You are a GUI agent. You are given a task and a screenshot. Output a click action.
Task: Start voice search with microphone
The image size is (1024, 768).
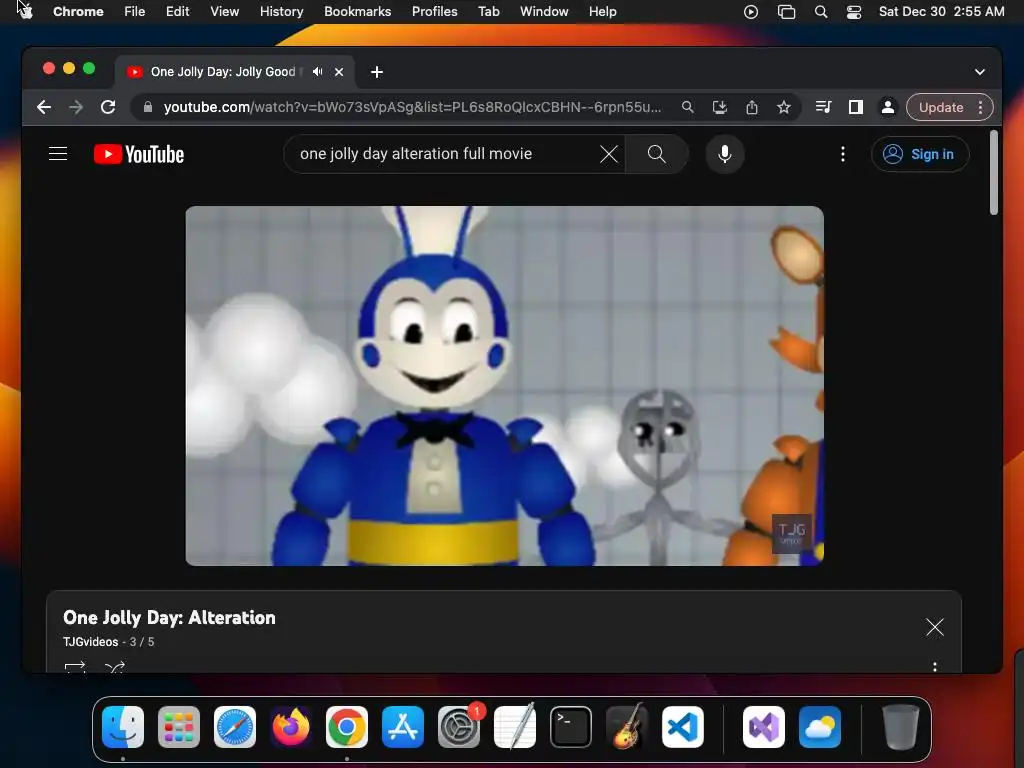coord(724,154)
